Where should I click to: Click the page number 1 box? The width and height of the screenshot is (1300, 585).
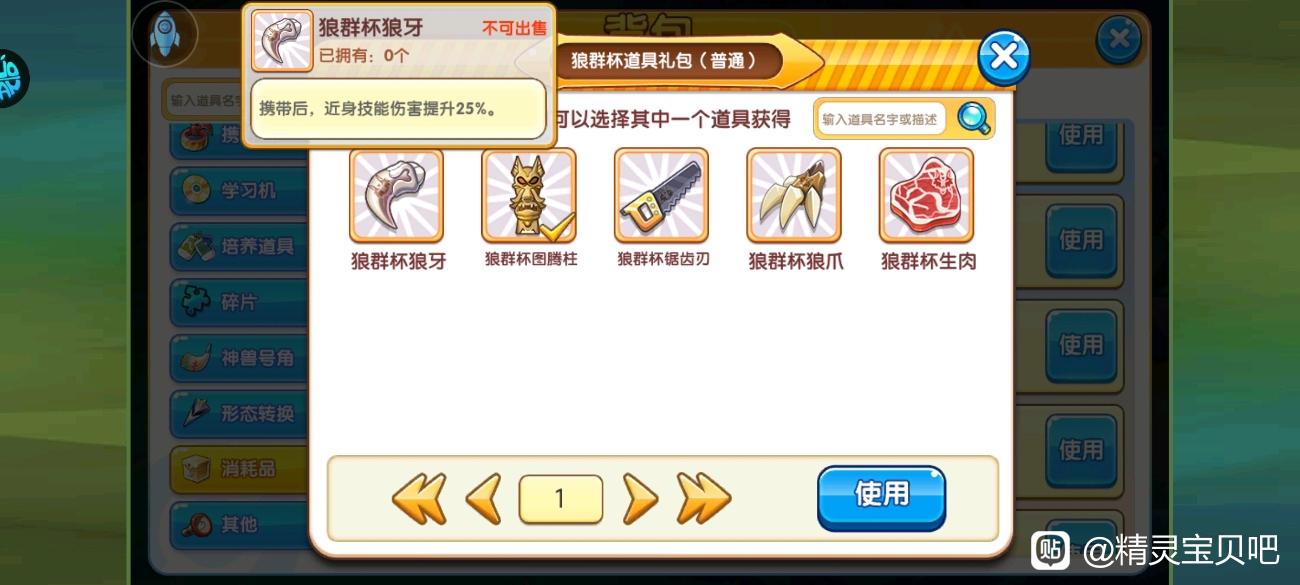(x=561, y=499)
